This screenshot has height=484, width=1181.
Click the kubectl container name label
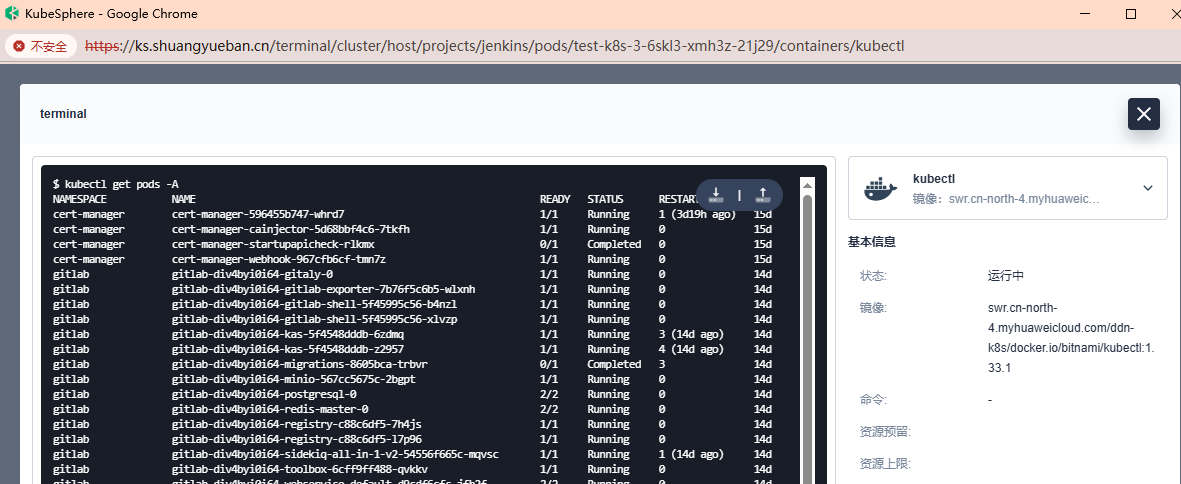pyautogui.click(x=934, y=178)
